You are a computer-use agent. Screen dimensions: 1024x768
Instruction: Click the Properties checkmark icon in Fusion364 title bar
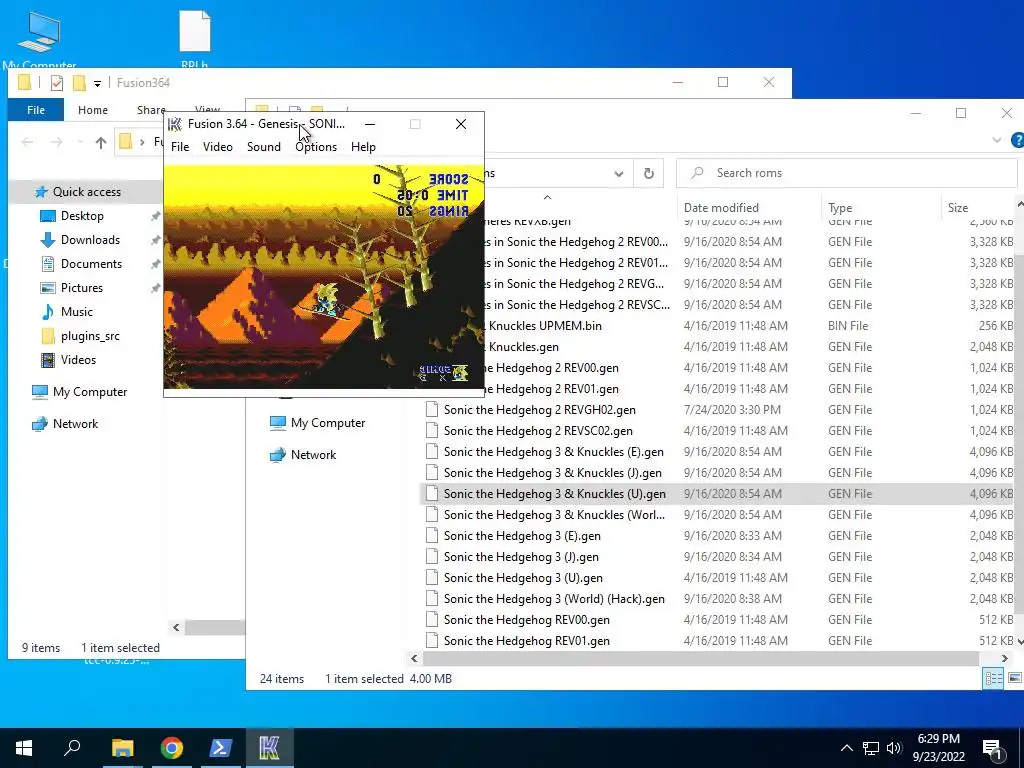[57, 83]
